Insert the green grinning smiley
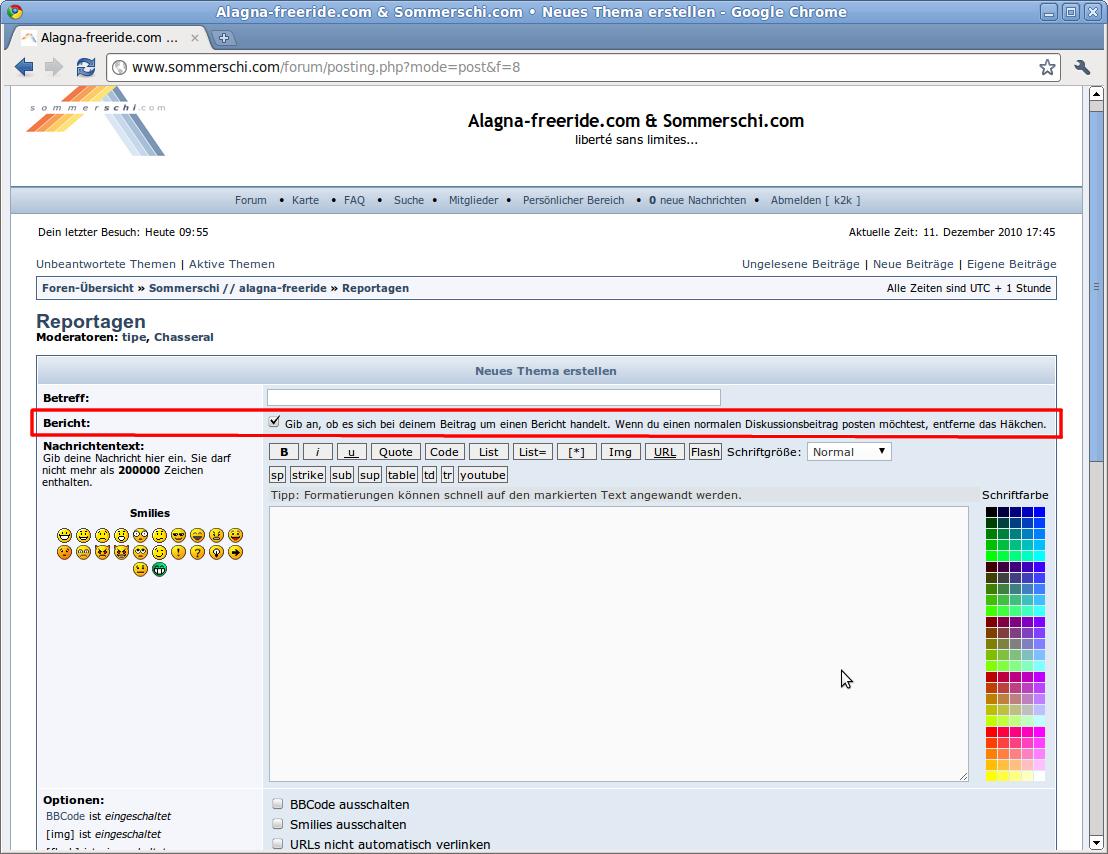Image resolution: width=1108 pixels, height=854 pixels. [x=159, y=569]
